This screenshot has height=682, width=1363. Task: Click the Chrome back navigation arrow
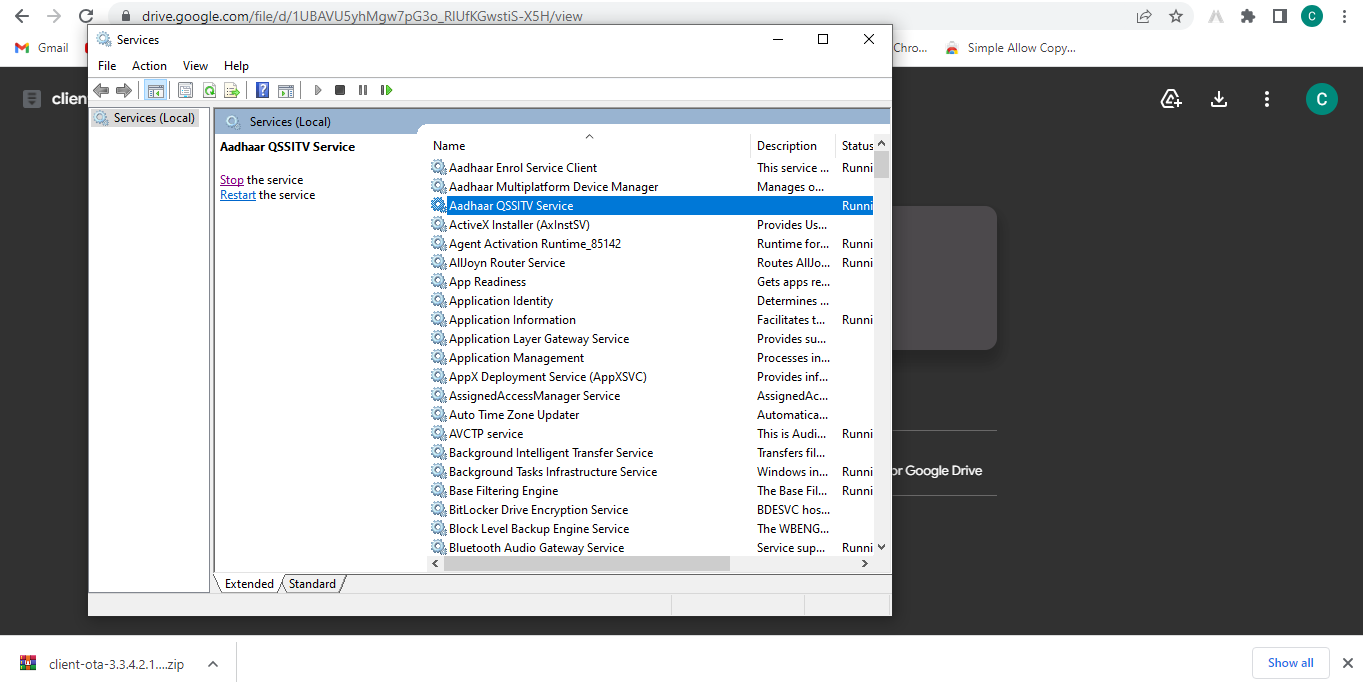click(22, 16)
